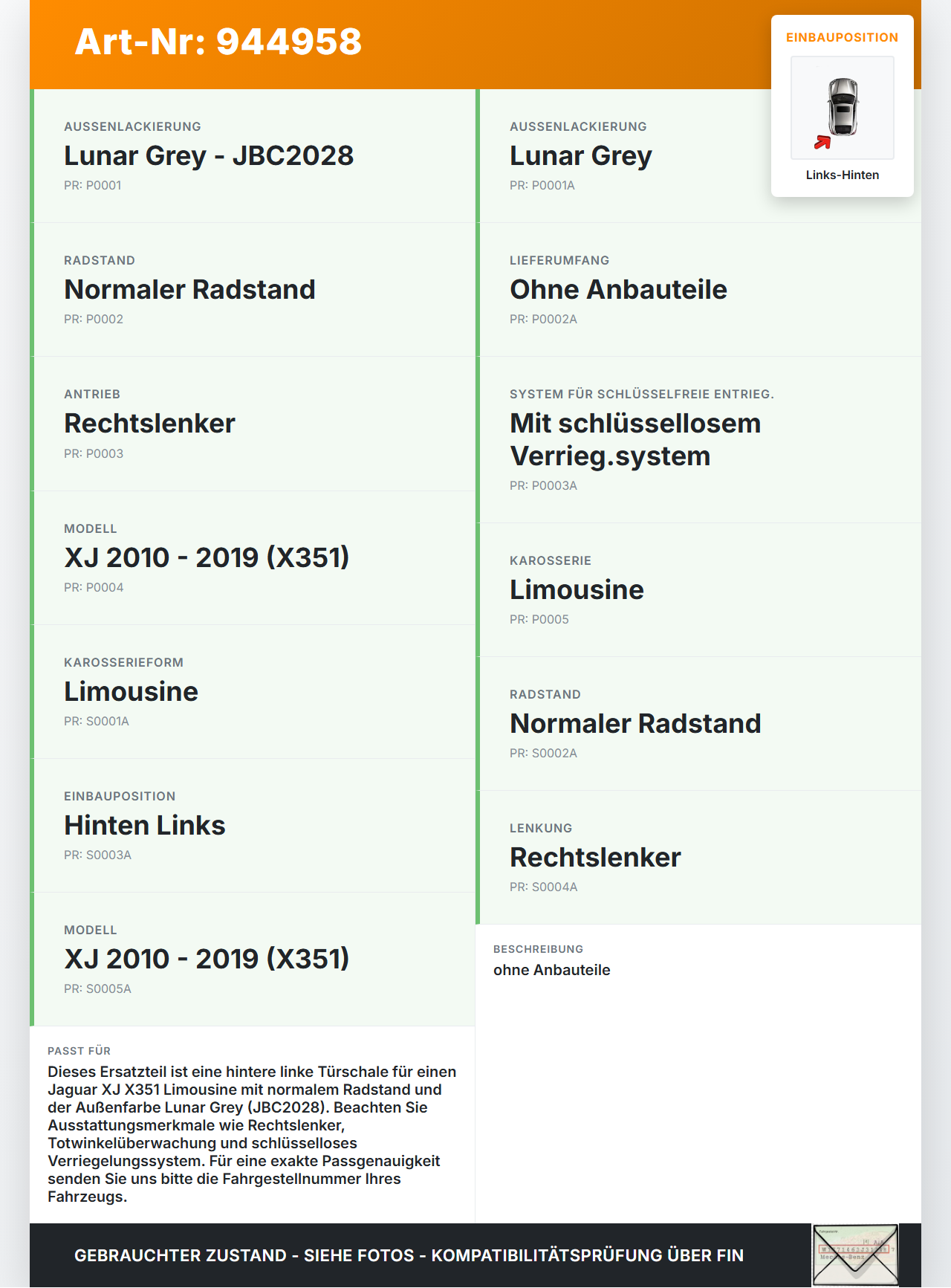The image size is (951, 1288).
Task: Click the Rechtslenker Lenkung card
Action: click(698, 858)
